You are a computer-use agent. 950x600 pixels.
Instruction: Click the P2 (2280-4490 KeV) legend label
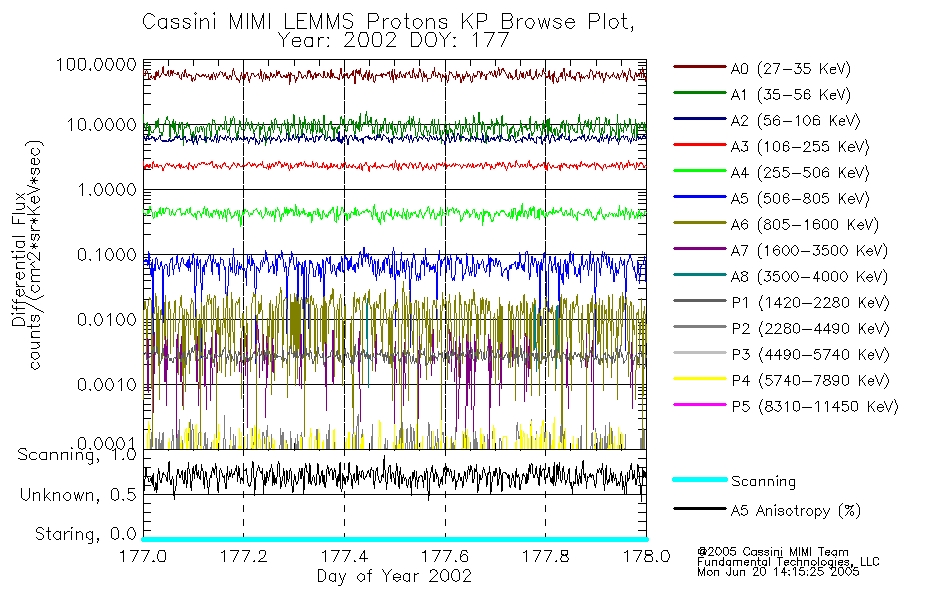(810, 328)
